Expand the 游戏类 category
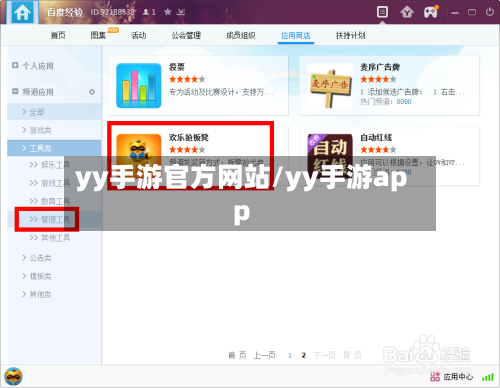Screen dimensions: 500x388 [x=54, y=130]
